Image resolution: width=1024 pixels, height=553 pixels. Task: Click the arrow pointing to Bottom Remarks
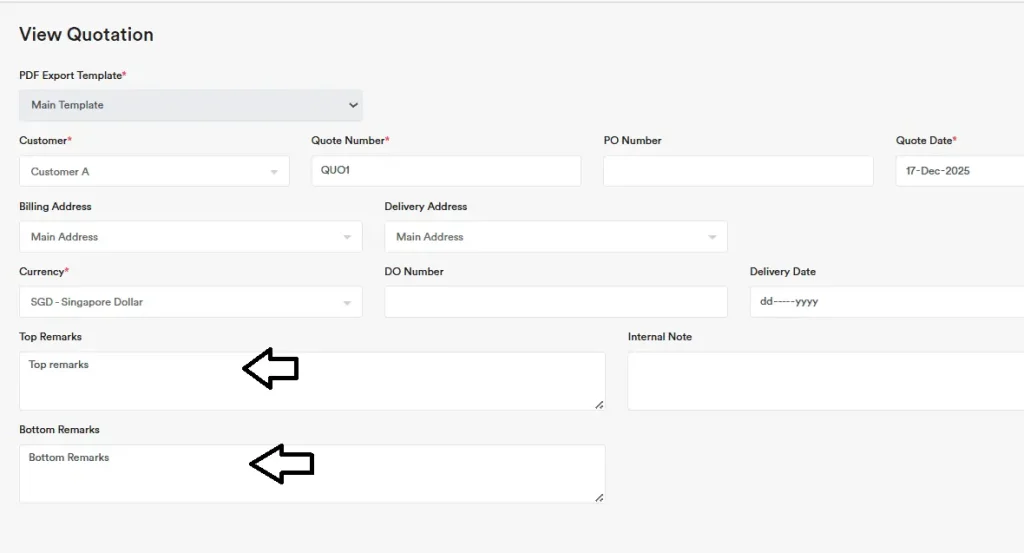click(x=281, y=463)
